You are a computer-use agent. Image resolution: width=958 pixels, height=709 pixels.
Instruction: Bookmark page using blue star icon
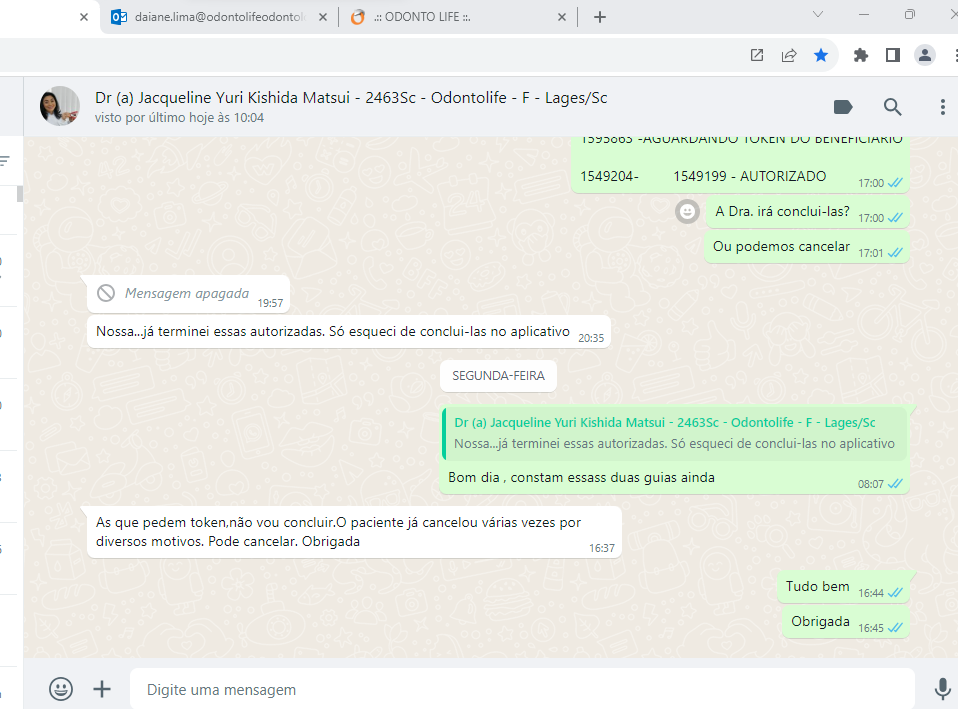821,56
